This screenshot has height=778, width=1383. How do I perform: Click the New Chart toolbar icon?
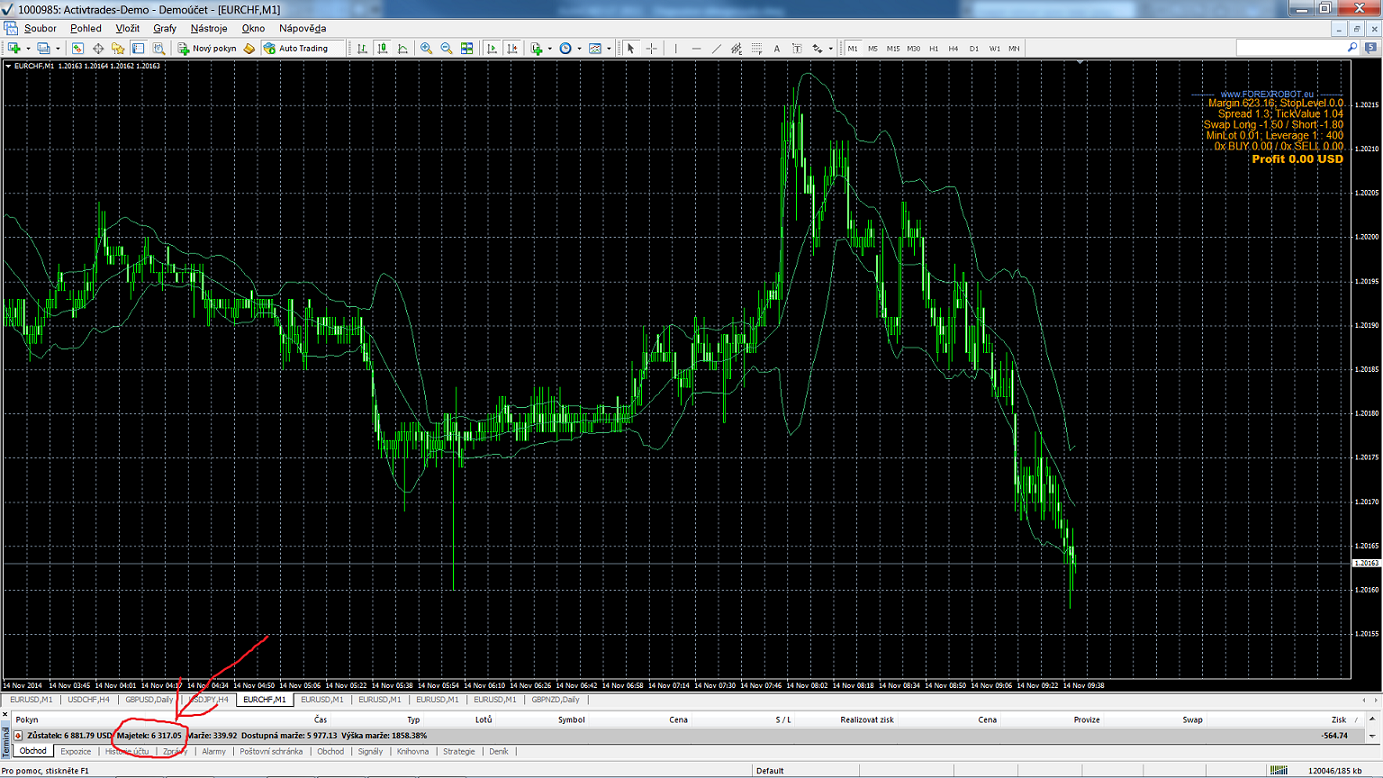(x=14, y=48)
